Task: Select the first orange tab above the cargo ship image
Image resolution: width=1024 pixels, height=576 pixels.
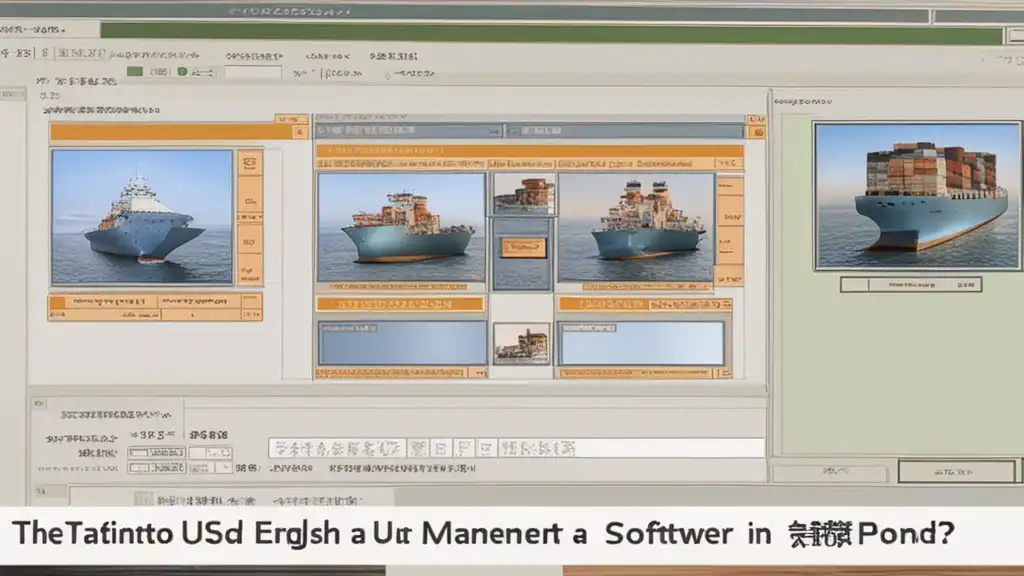Action: 401,164
